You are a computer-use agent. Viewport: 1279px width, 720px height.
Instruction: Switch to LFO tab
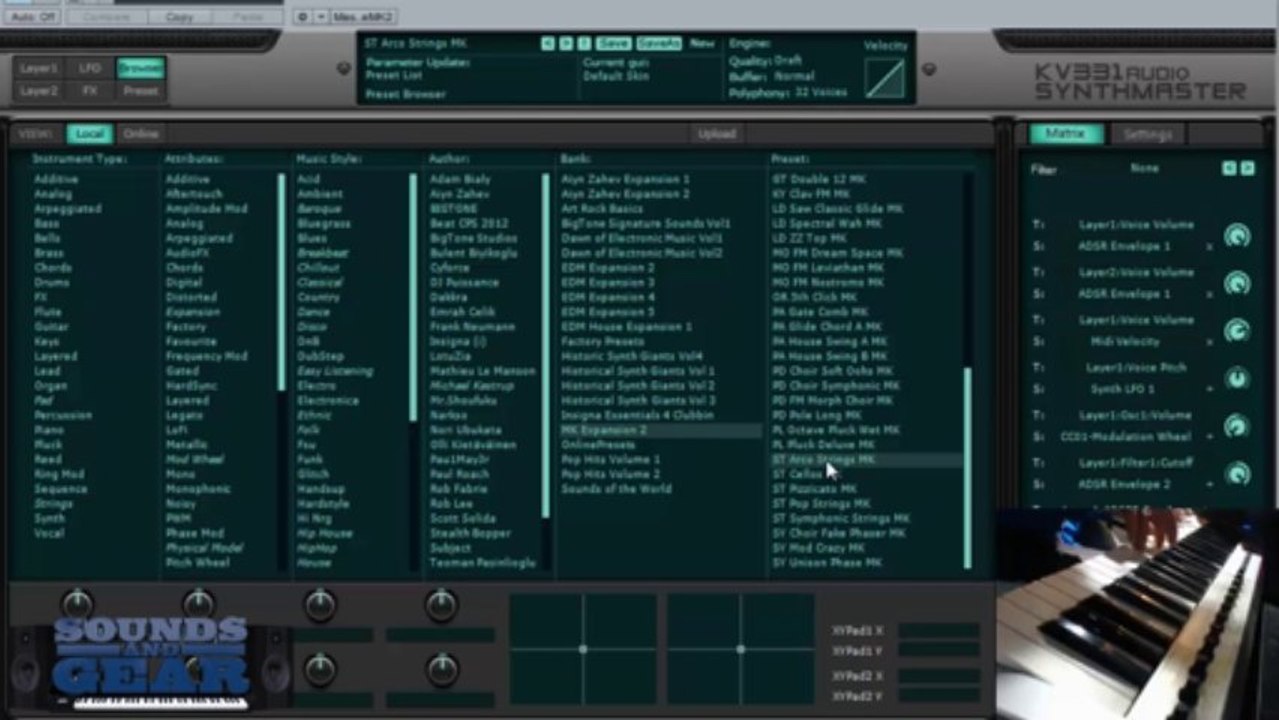pyautogui.click(x=90, y=68)
